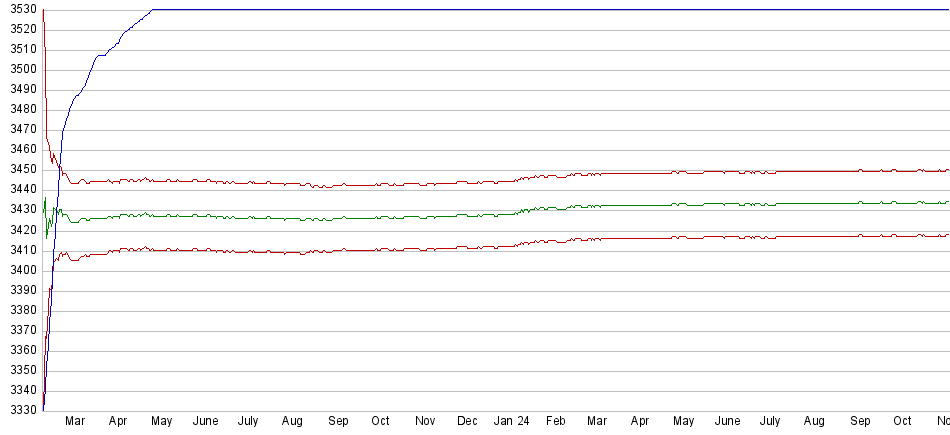Select the first Sep label on the time axis

[x=337, y=422]
